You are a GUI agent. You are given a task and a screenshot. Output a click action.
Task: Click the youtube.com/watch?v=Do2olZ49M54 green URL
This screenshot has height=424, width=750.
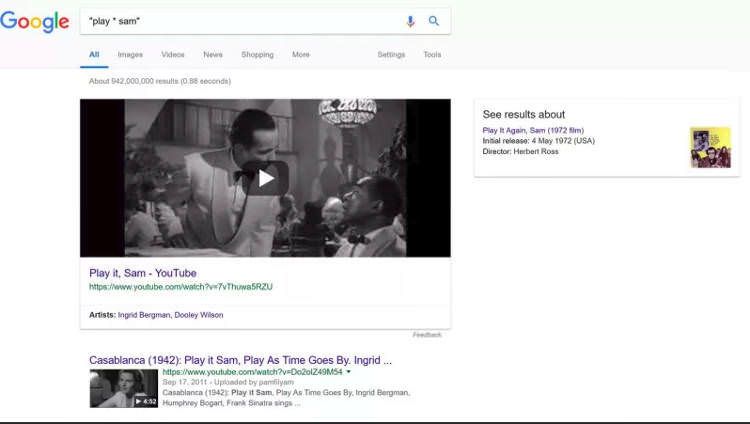[253, 372]
